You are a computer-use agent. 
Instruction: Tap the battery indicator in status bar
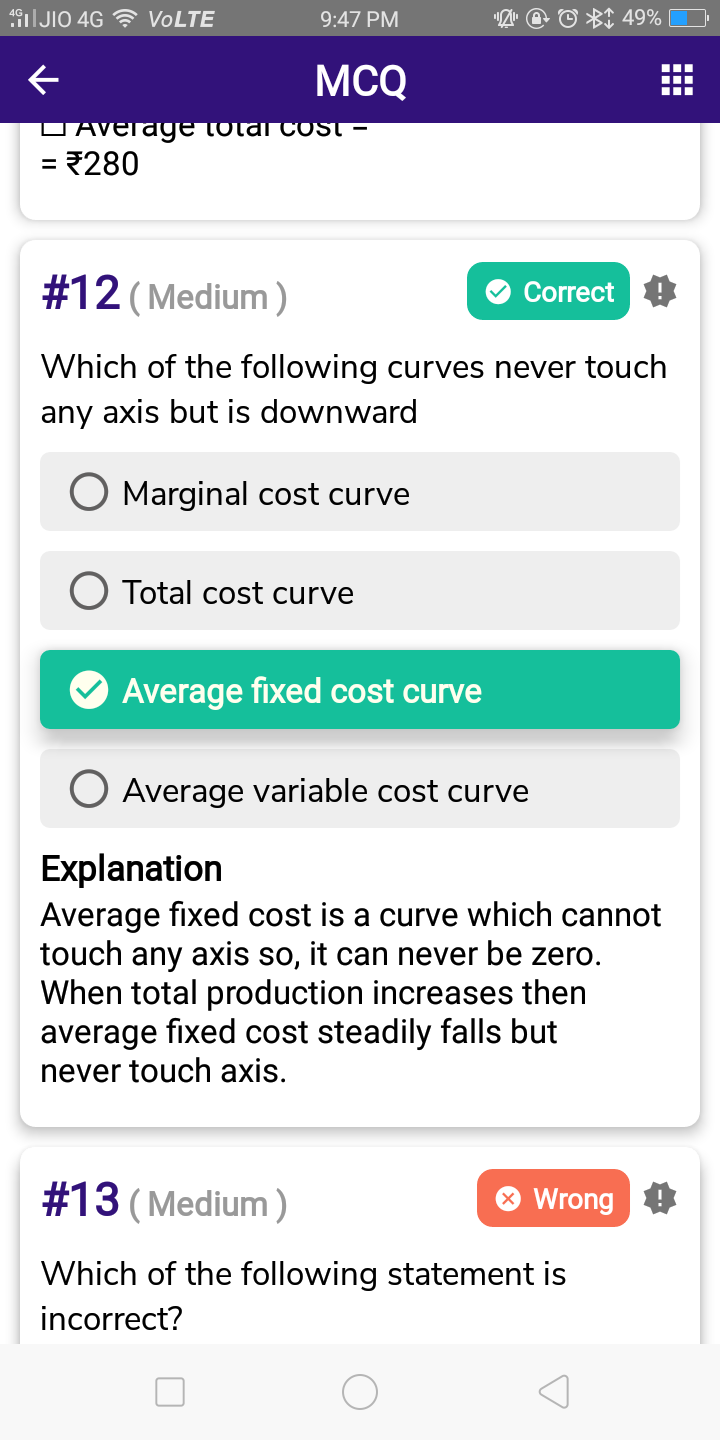click(x=688, y=19)
